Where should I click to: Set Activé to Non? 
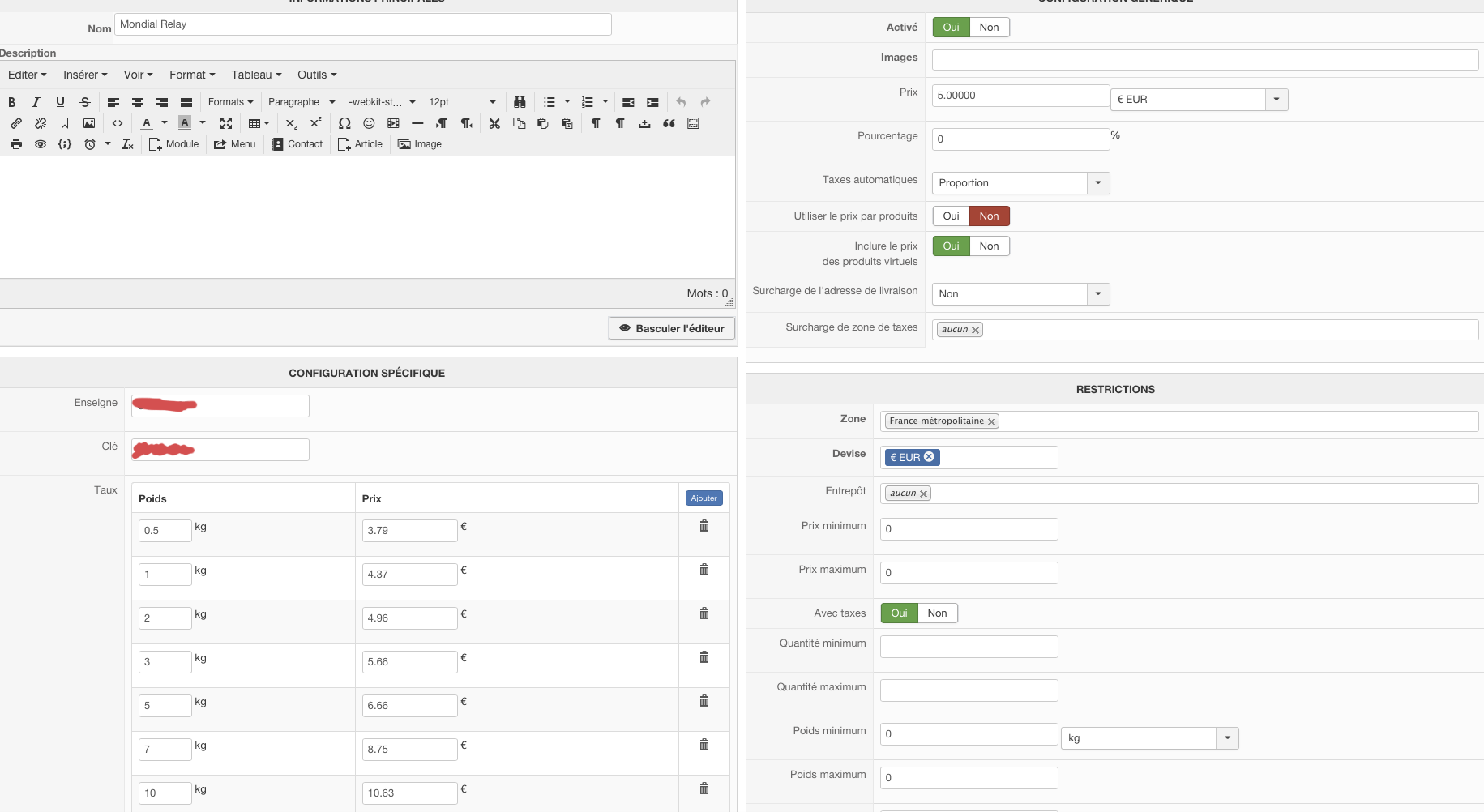(x=989, y=28)
